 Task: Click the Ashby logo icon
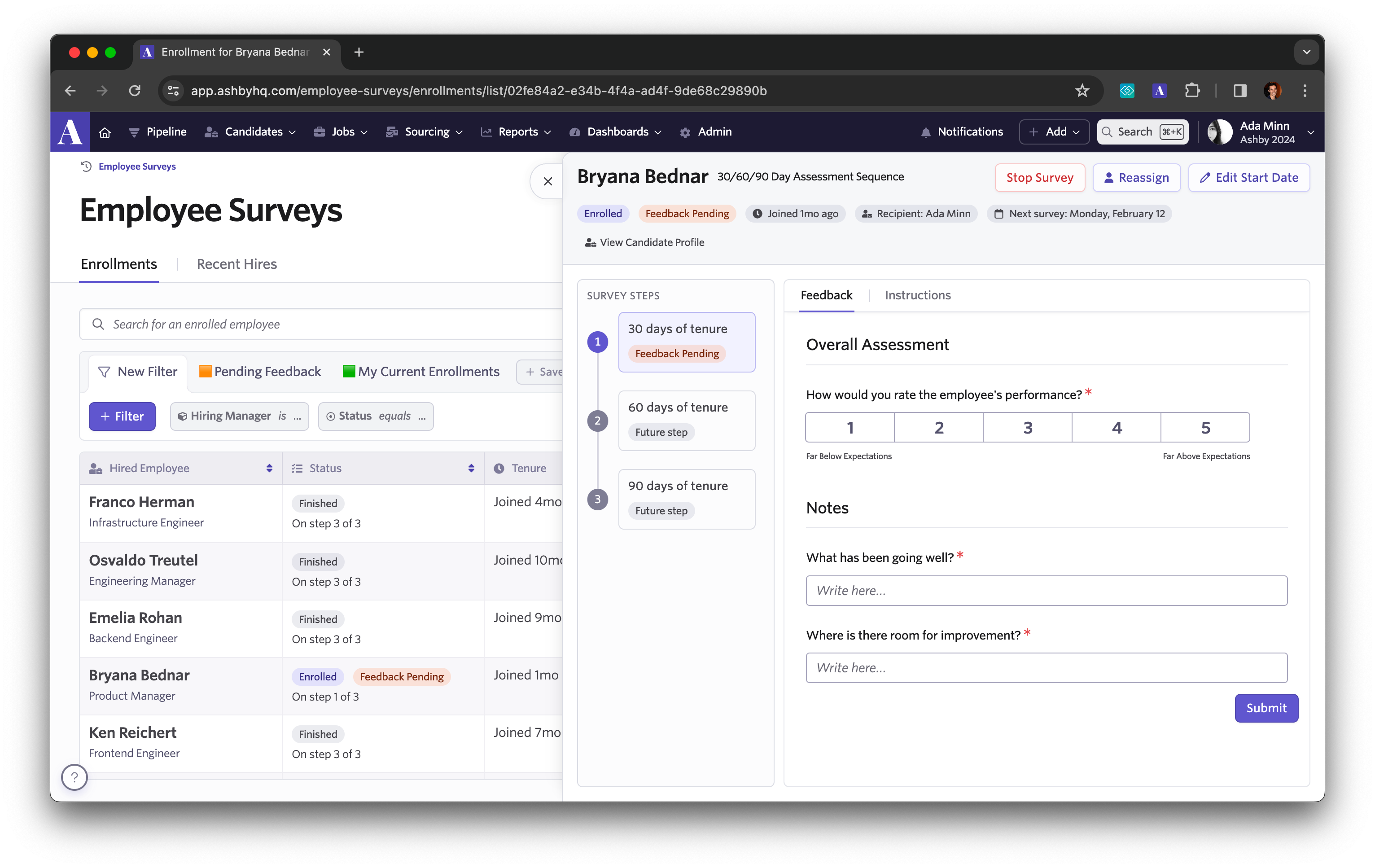[x=70, y=132]
